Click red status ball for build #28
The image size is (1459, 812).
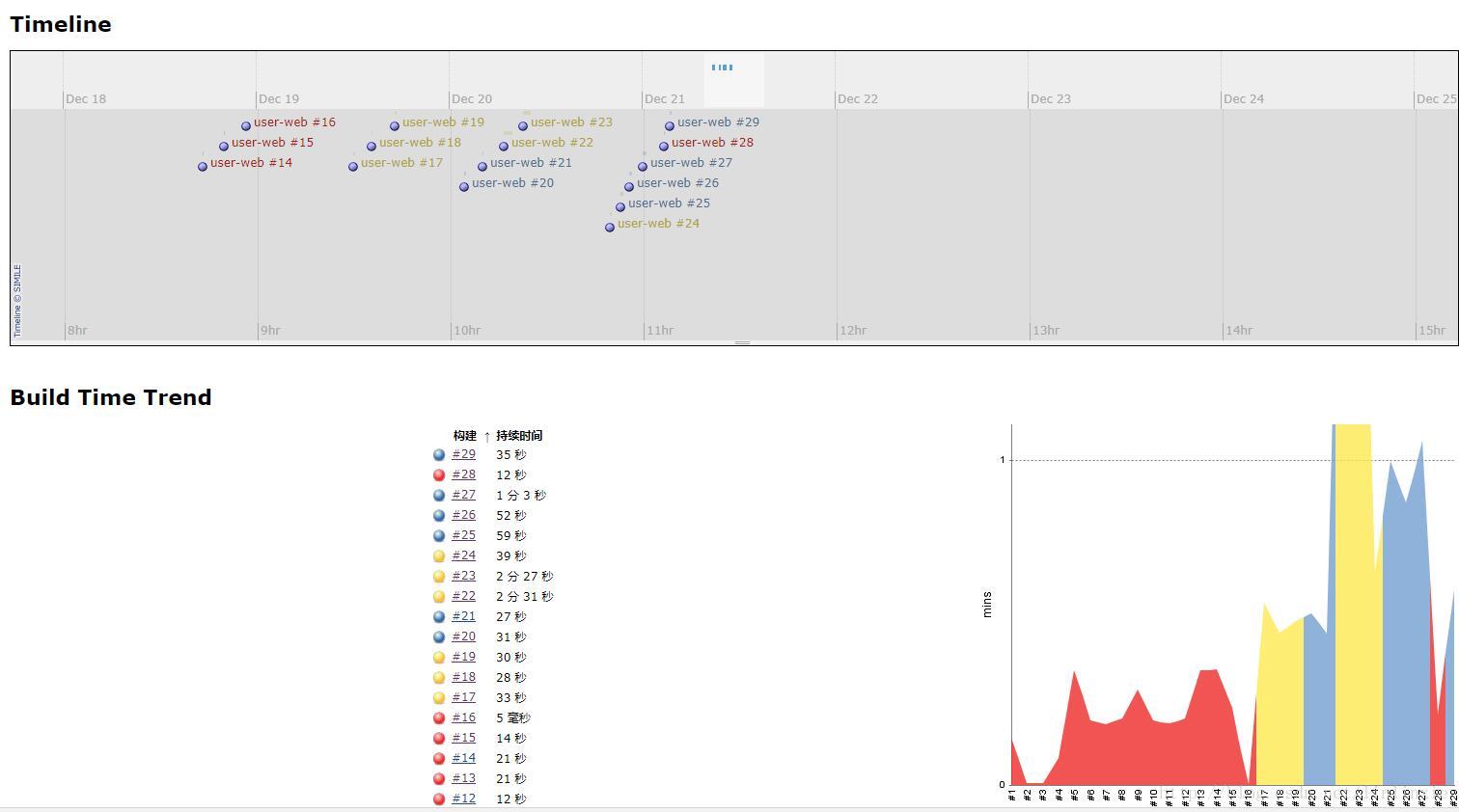(439, 475)
